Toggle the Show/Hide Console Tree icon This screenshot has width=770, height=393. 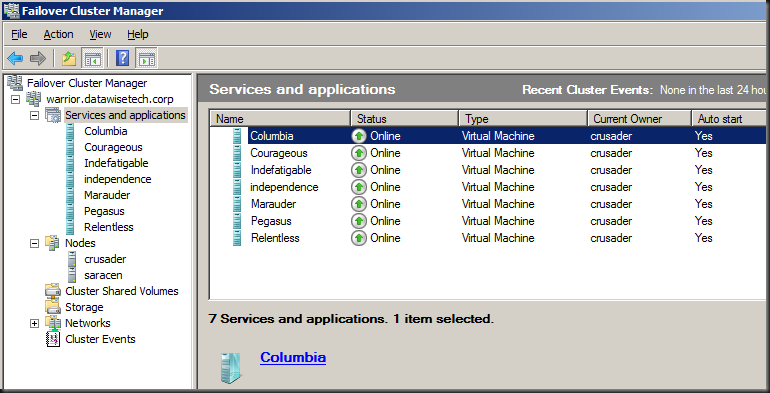tap(92, 59)
